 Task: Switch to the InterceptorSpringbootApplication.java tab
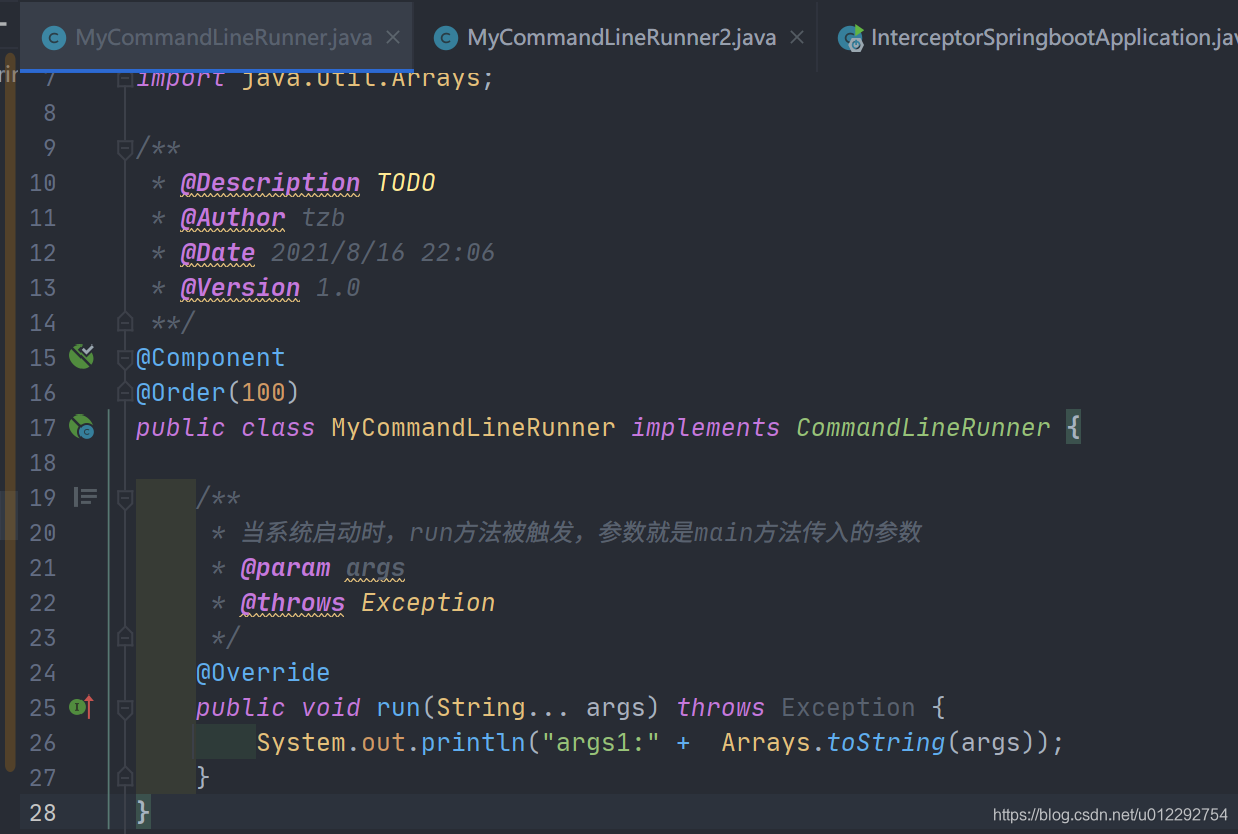[x=1028, y=38]
